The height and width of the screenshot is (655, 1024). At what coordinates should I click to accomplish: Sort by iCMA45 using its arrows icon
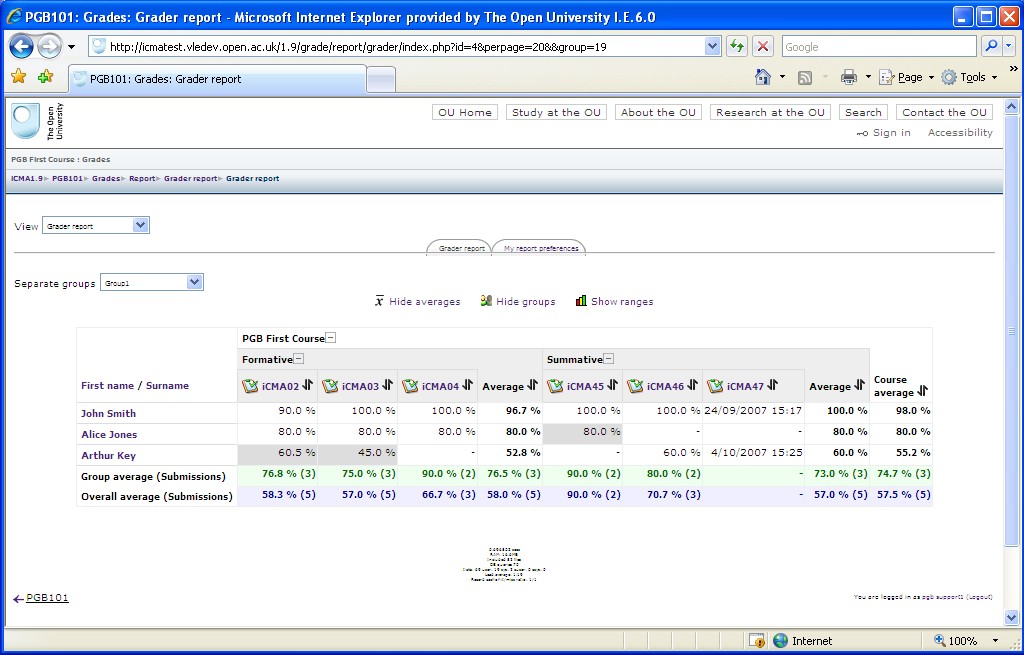[x=612, y=385]
